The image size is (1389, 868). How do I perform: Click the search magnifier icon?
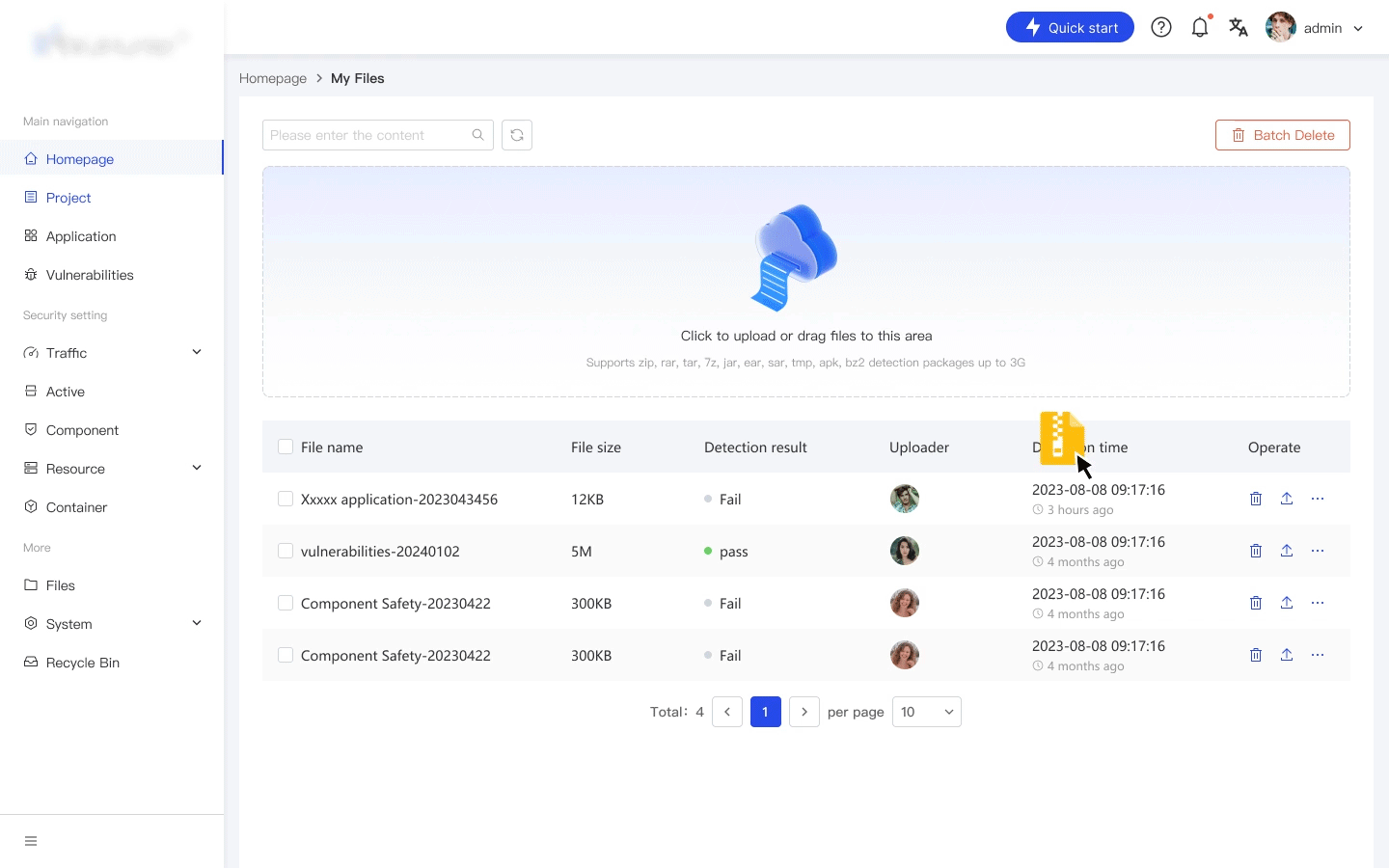(x=477, y=135)
